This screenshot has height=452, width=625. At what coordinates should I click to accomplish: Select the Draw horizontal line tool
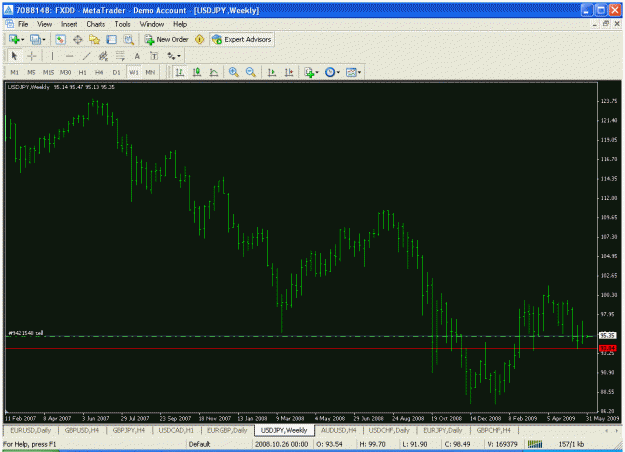click(69, 56)
